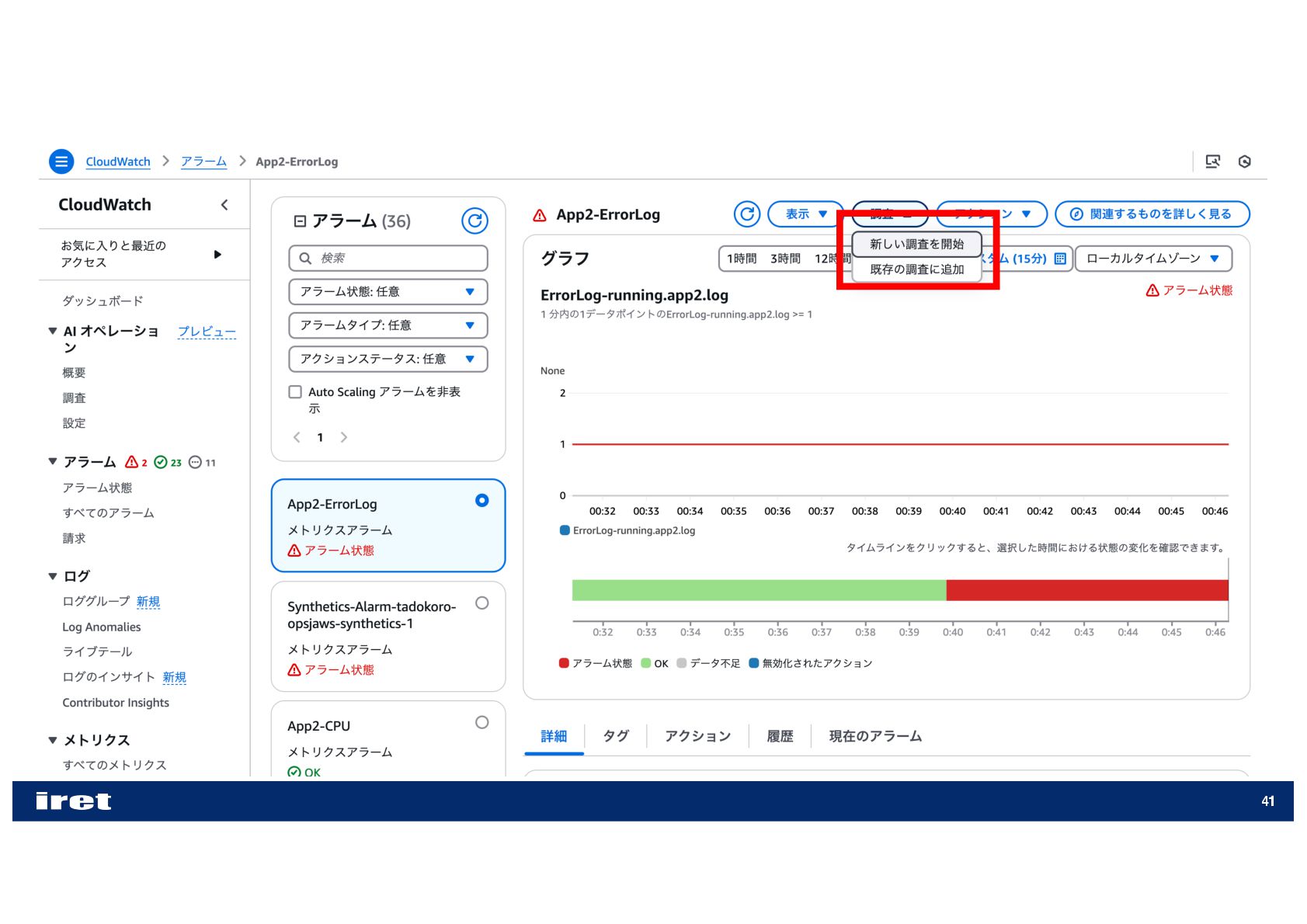Click the red アラーム状態 legend swatch

(x=564, y=664)
